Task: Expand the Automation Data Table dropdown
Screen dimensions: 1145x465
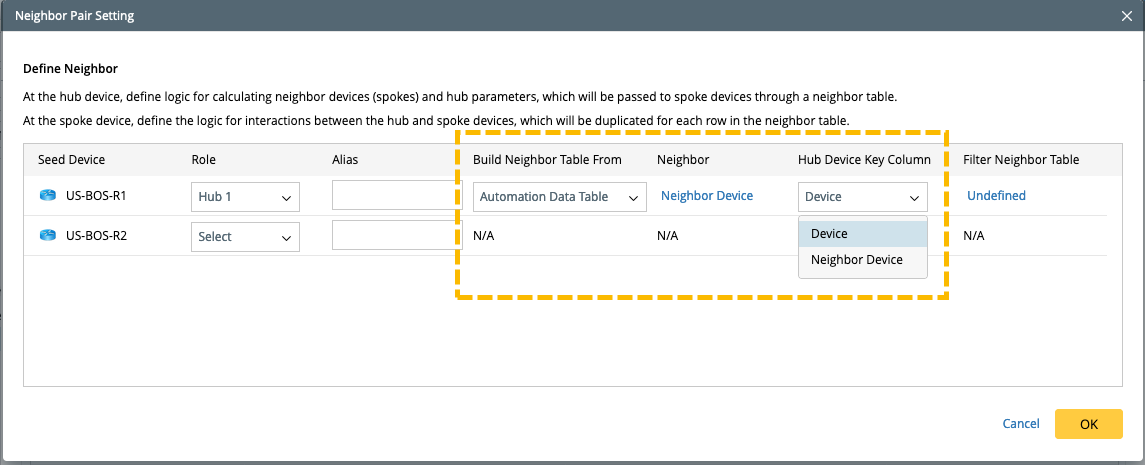Action: tap(559, 197)
